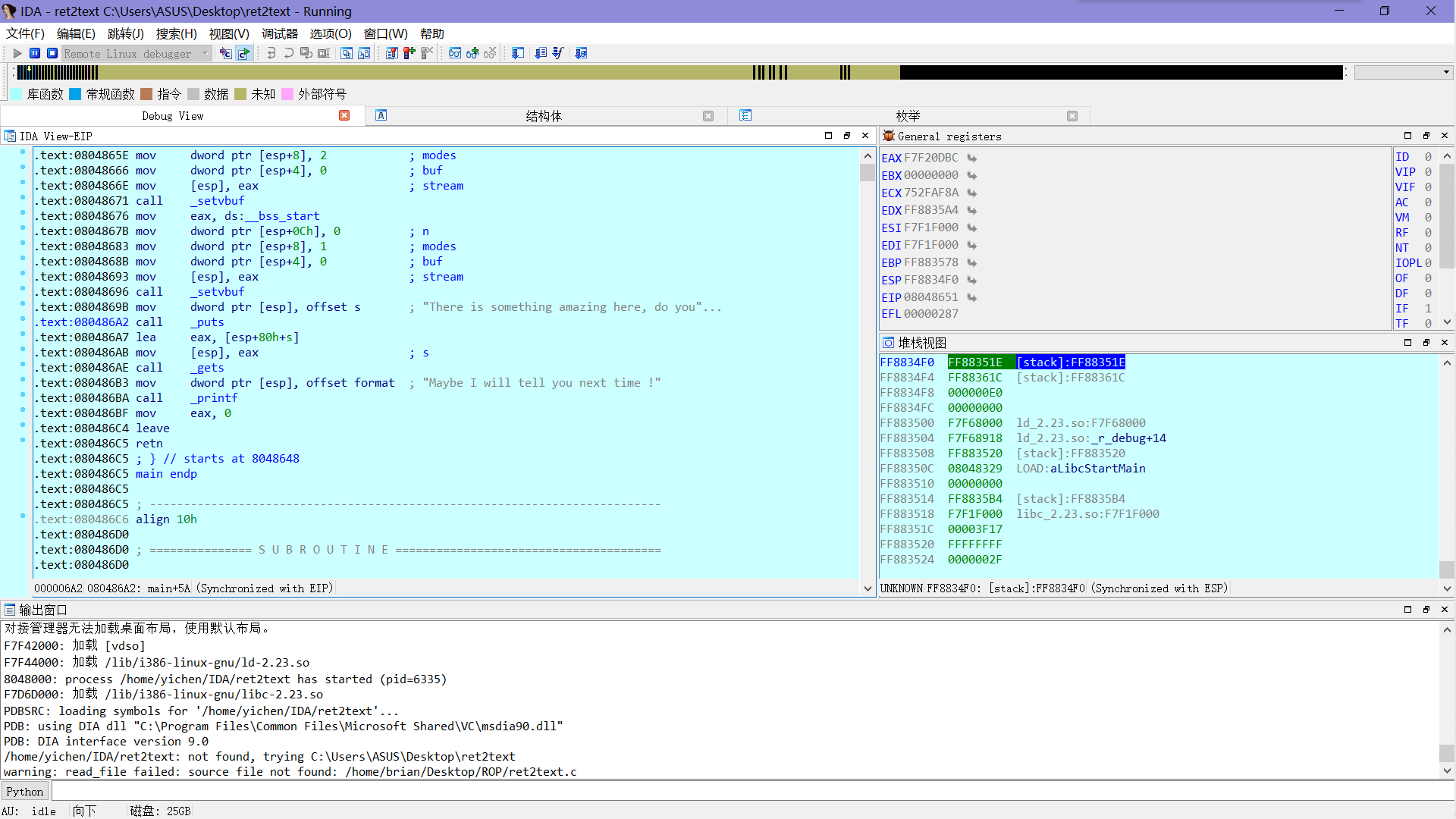1456x819 pixels.
Task: Open the 调试器 menu
Action: [x=280, y=33]
